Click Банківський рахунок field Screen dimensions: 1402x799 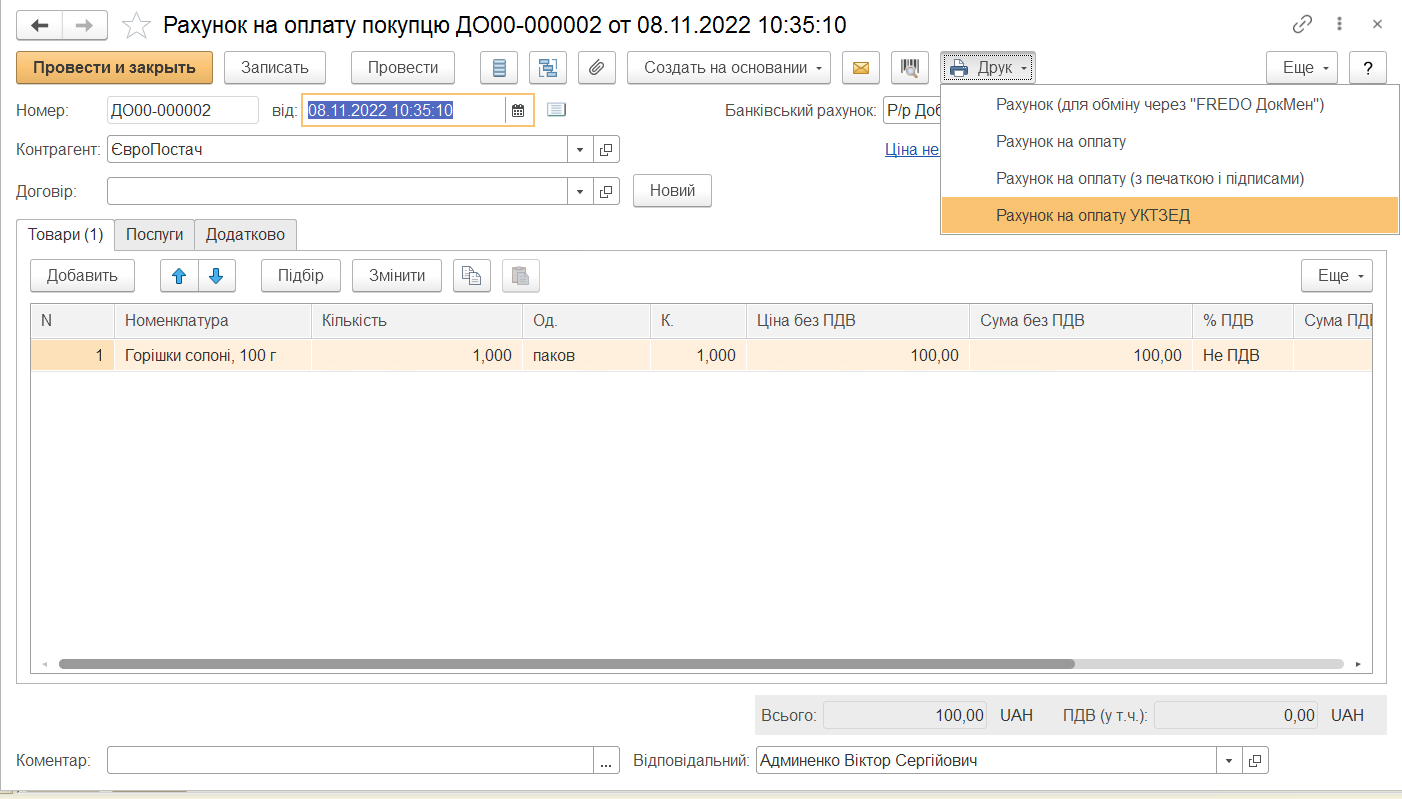911,110
